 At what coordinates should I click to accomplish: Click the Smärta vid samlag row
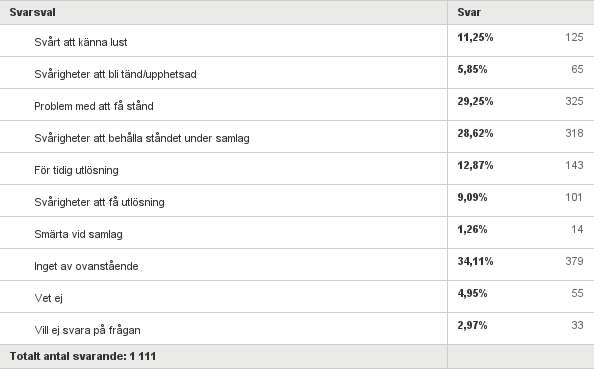click(x=297, y=233)
